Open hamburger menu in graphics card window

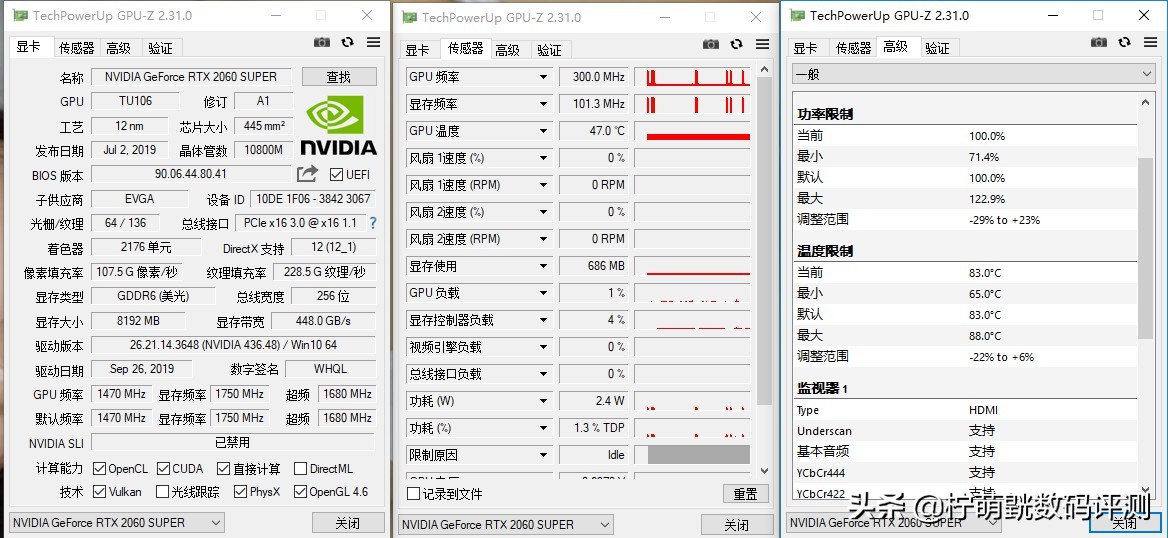pyautogui.click(x=373, y=42)
